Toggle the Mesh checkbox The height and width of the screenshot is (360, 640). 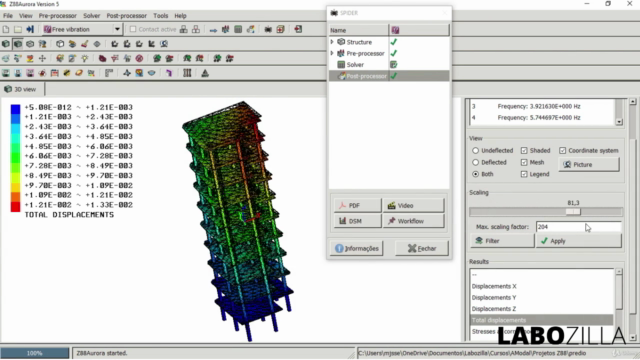point(524,162)
